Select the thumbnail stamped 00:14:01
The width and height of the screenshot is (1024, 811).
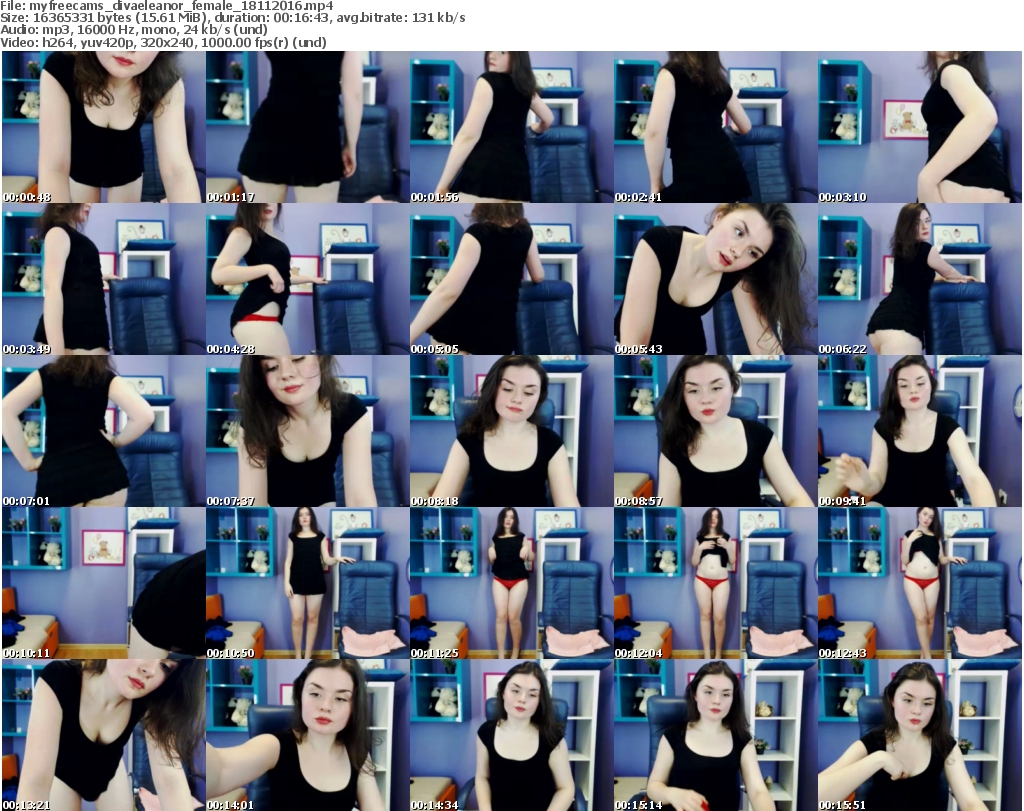click(308, 735)
